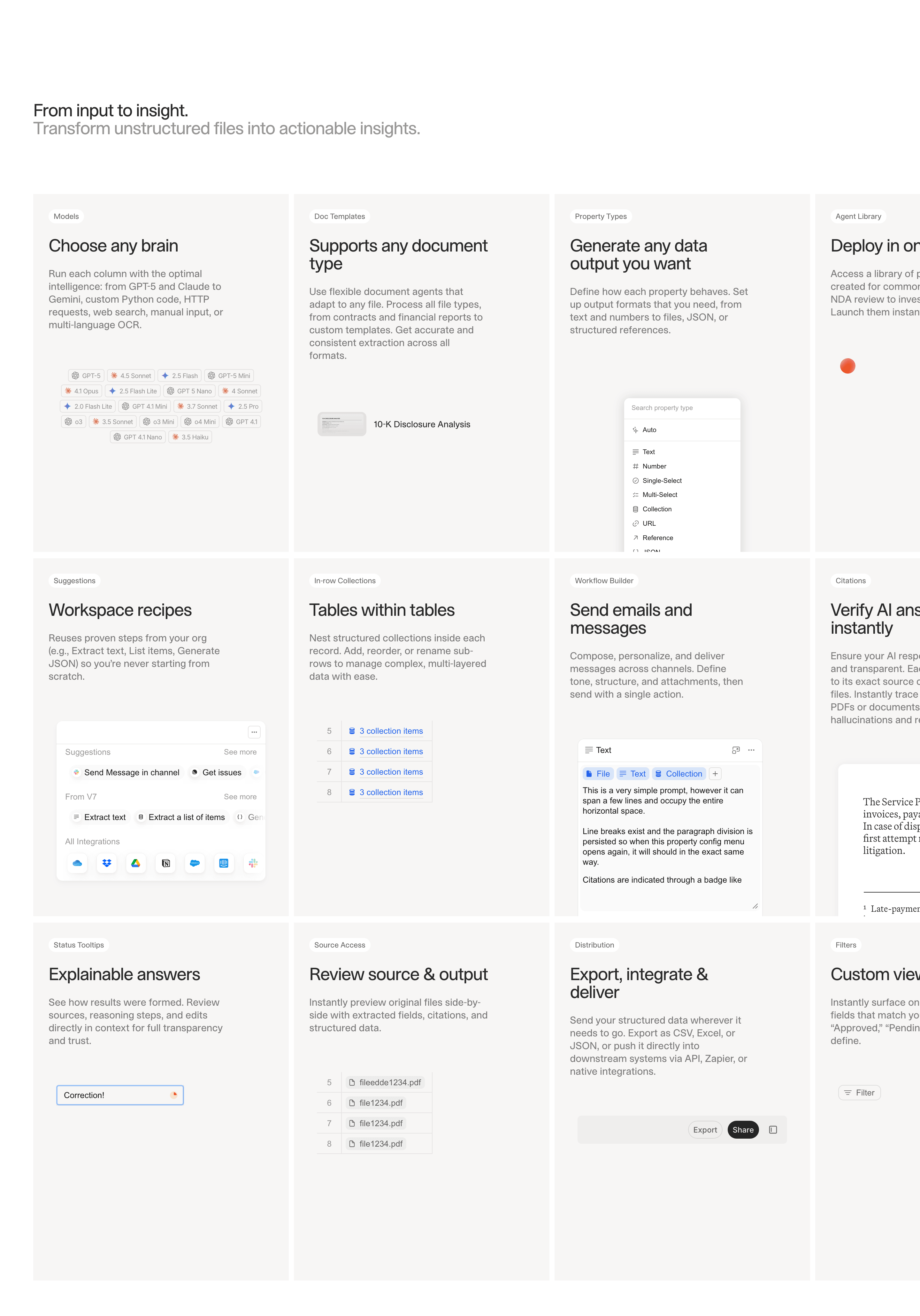Open the three-dot menu in the Suggestions panel
Screen dimensions: 920x1316
tap(254, 732)
